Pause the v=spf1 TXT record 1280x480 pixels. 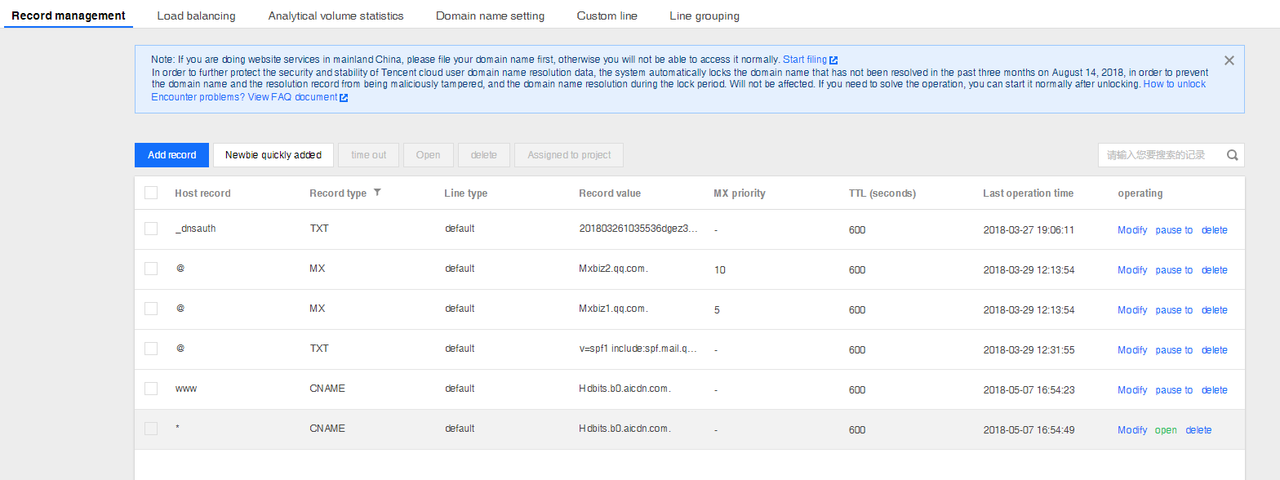tap(1174, 350)
